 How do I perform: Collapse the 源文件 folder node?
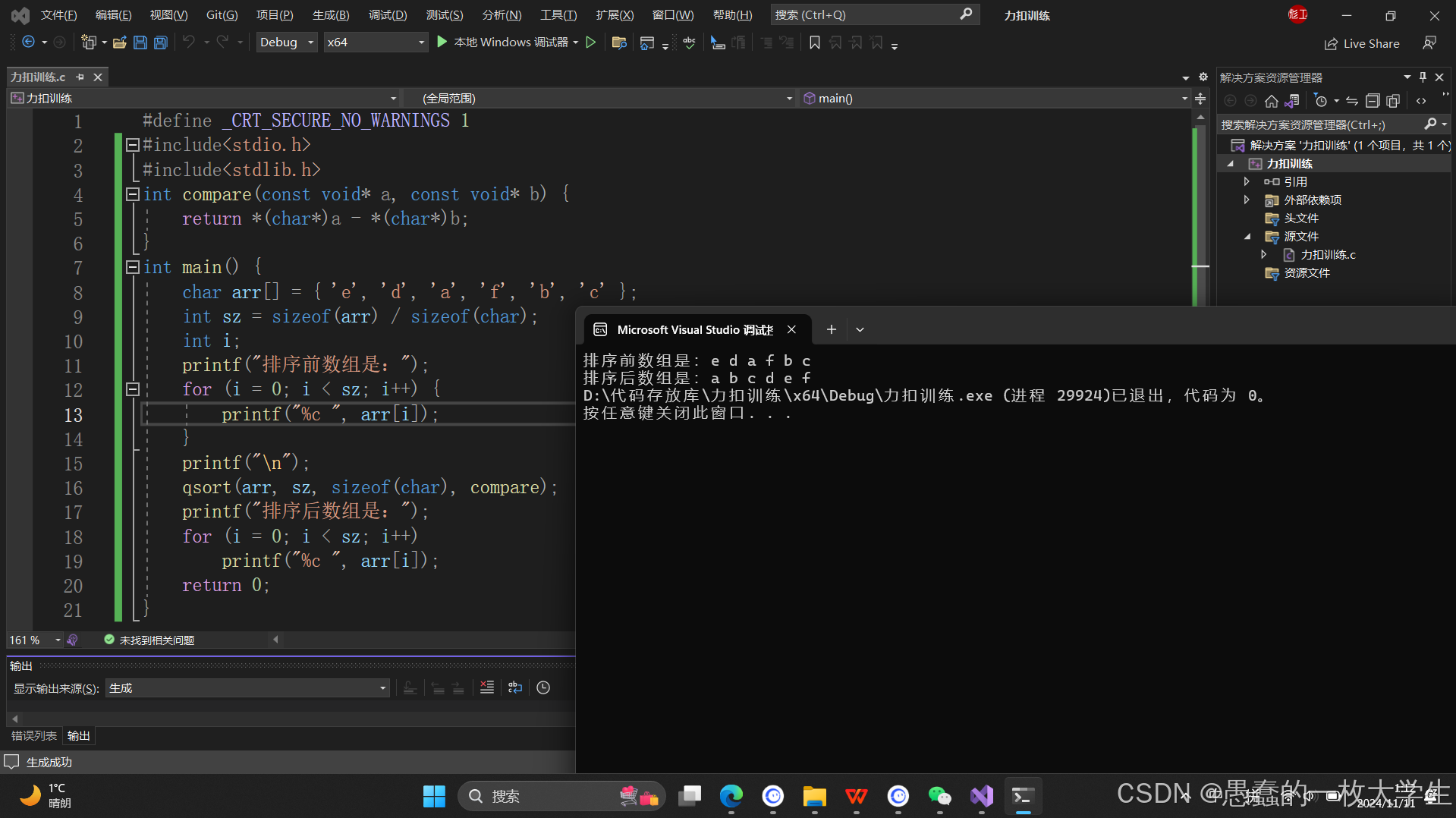1247,236
